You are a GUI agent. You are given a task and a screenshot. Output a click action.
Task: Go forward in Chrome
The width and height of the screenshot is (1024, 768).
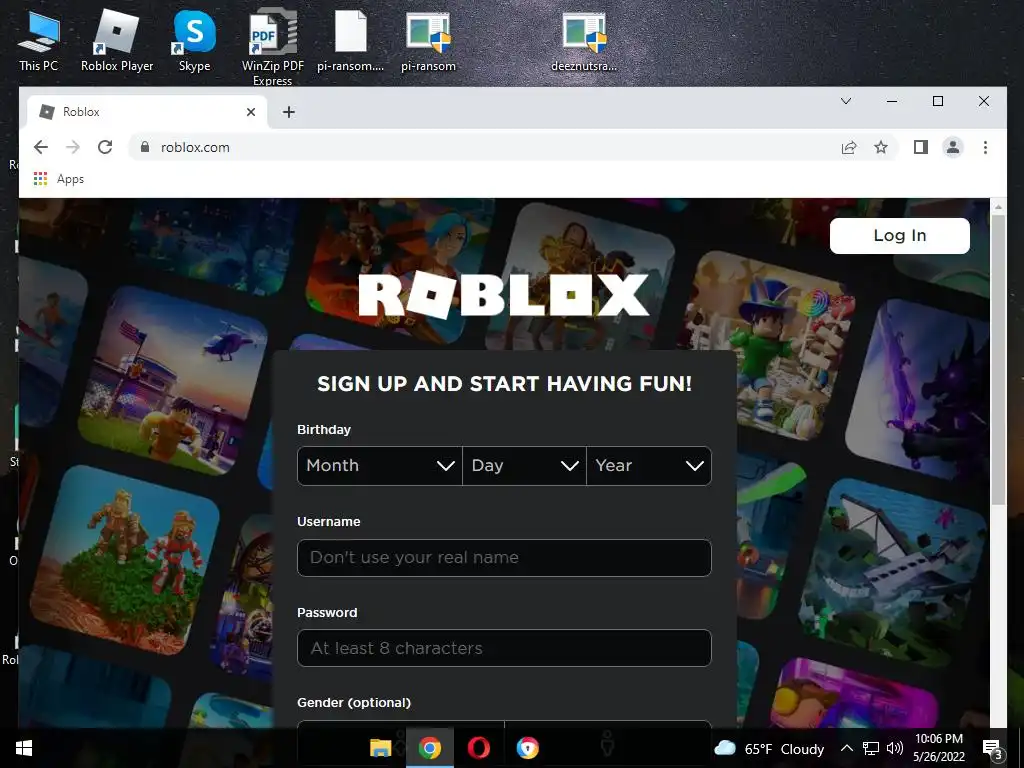[72, 147]
